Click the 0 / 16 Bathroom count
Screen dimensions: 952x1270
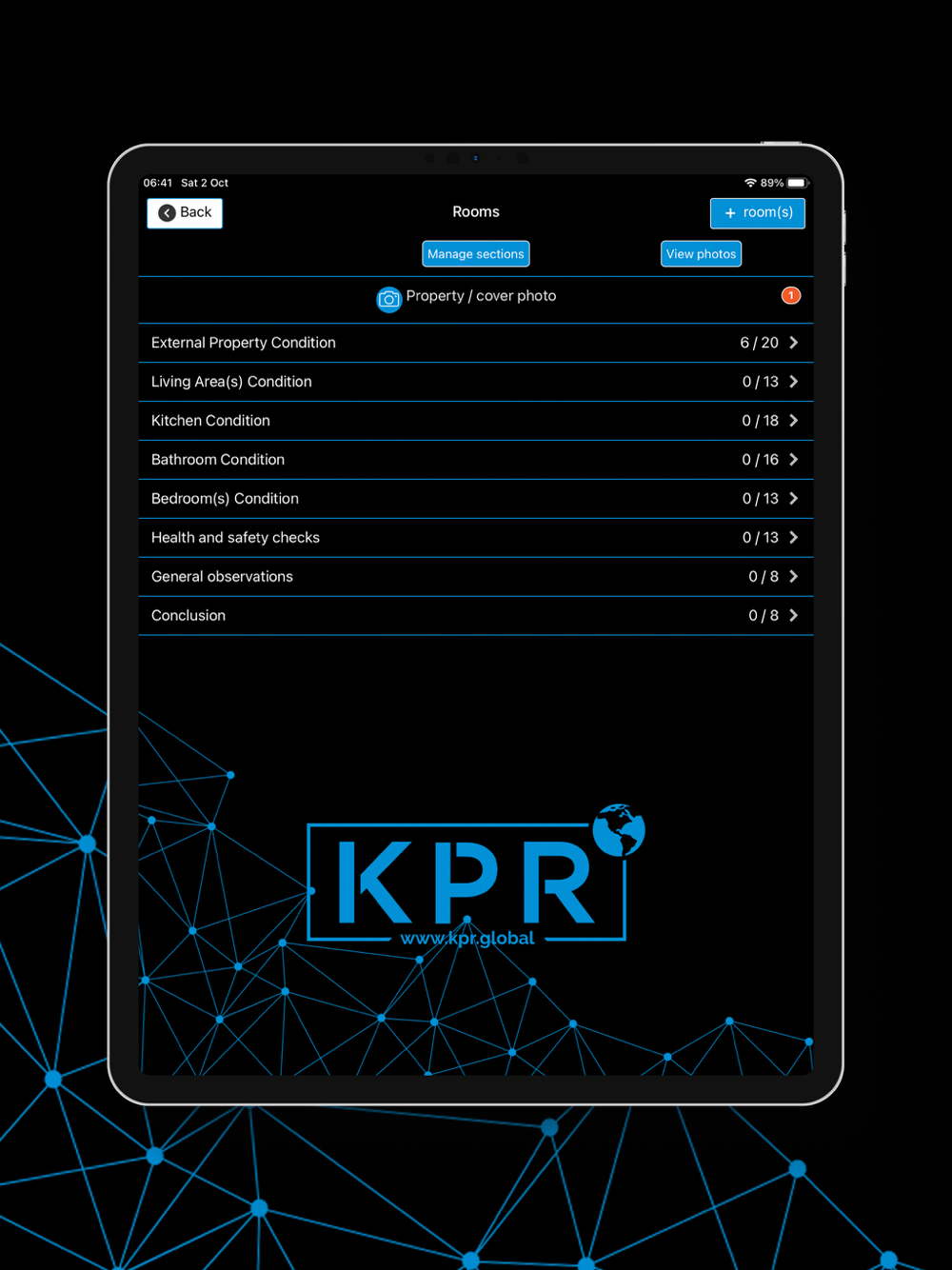click(761, 460)
